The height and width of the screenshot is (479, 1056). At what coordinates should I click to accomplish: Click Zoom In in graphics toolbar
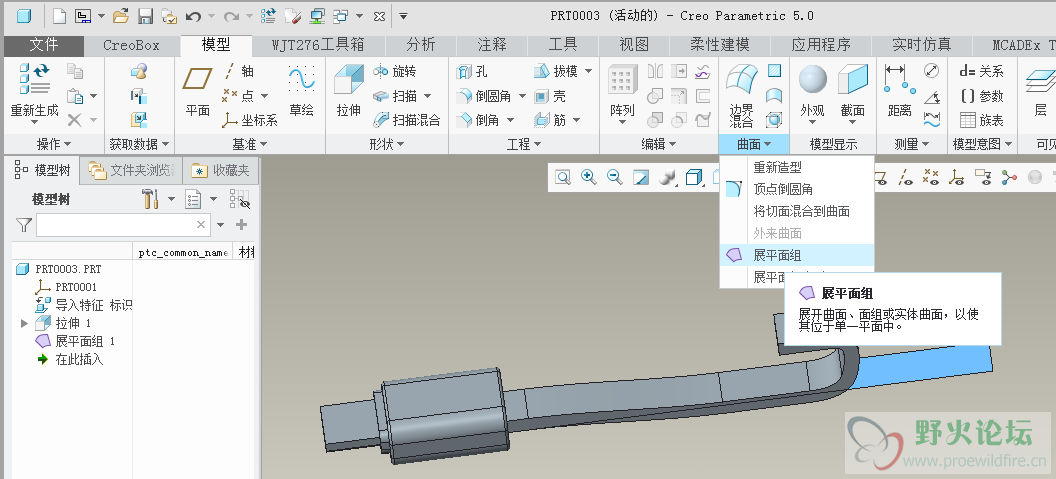(x=589, y=177)
